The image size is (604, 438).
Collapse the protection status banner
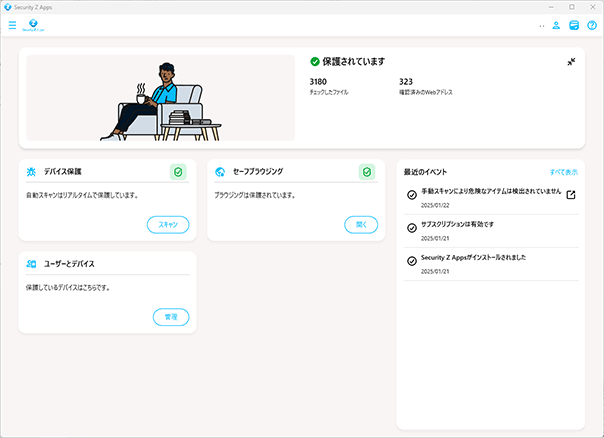[x=571, y=62]
